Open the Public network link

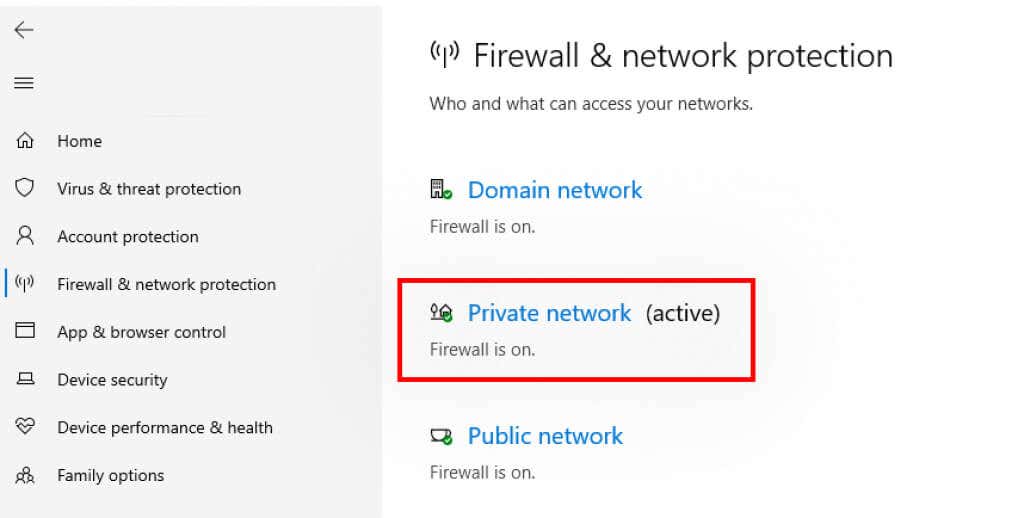pos(545,436)
